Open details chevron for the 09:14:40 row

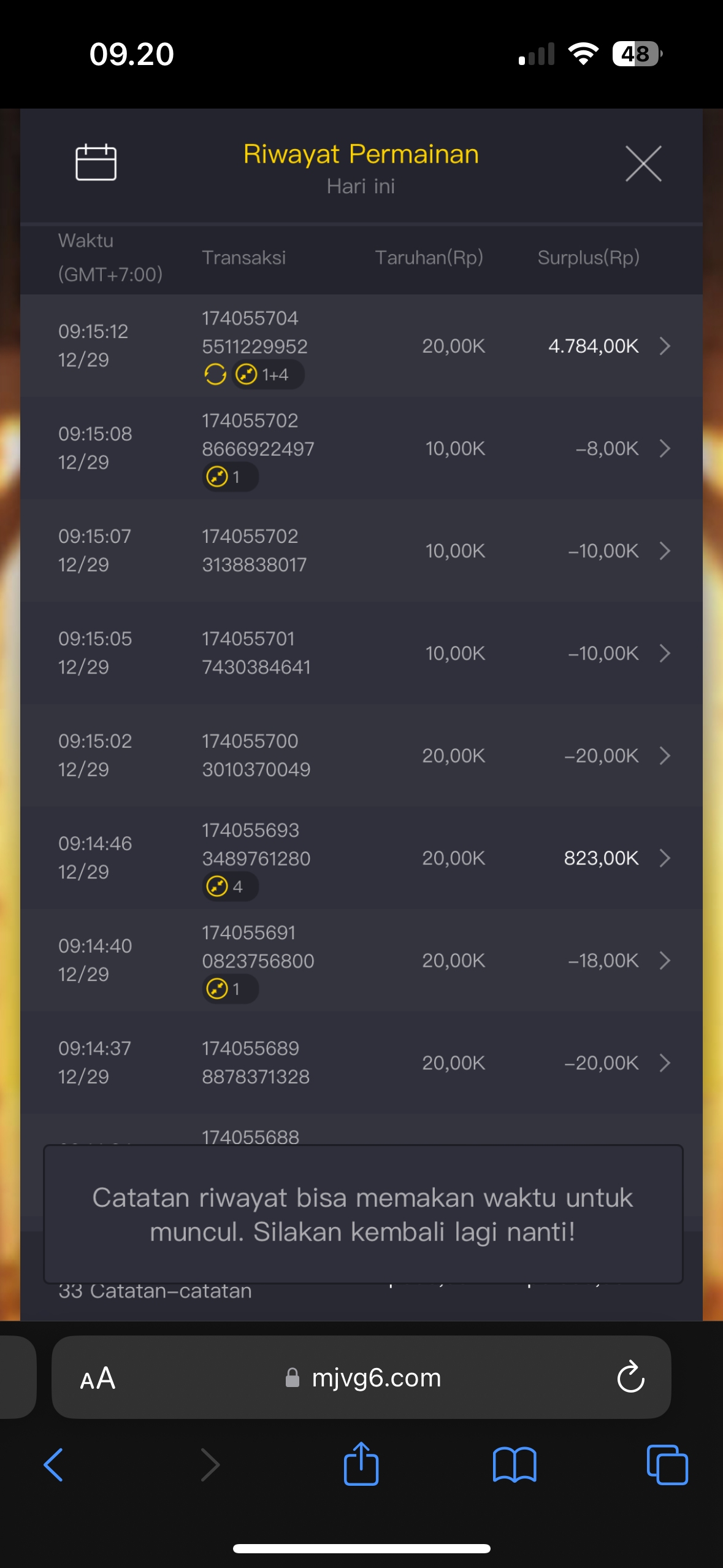665,960
